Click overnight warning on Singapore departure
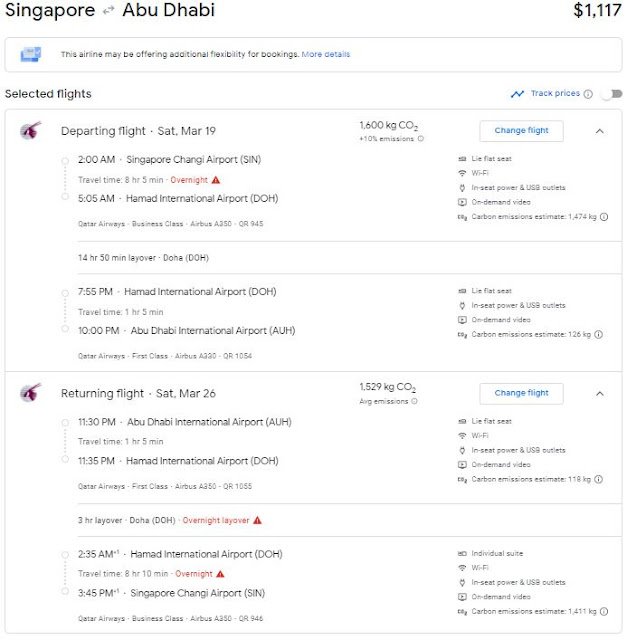The height and width of the screenshot is (640, 627). (215, 180)
